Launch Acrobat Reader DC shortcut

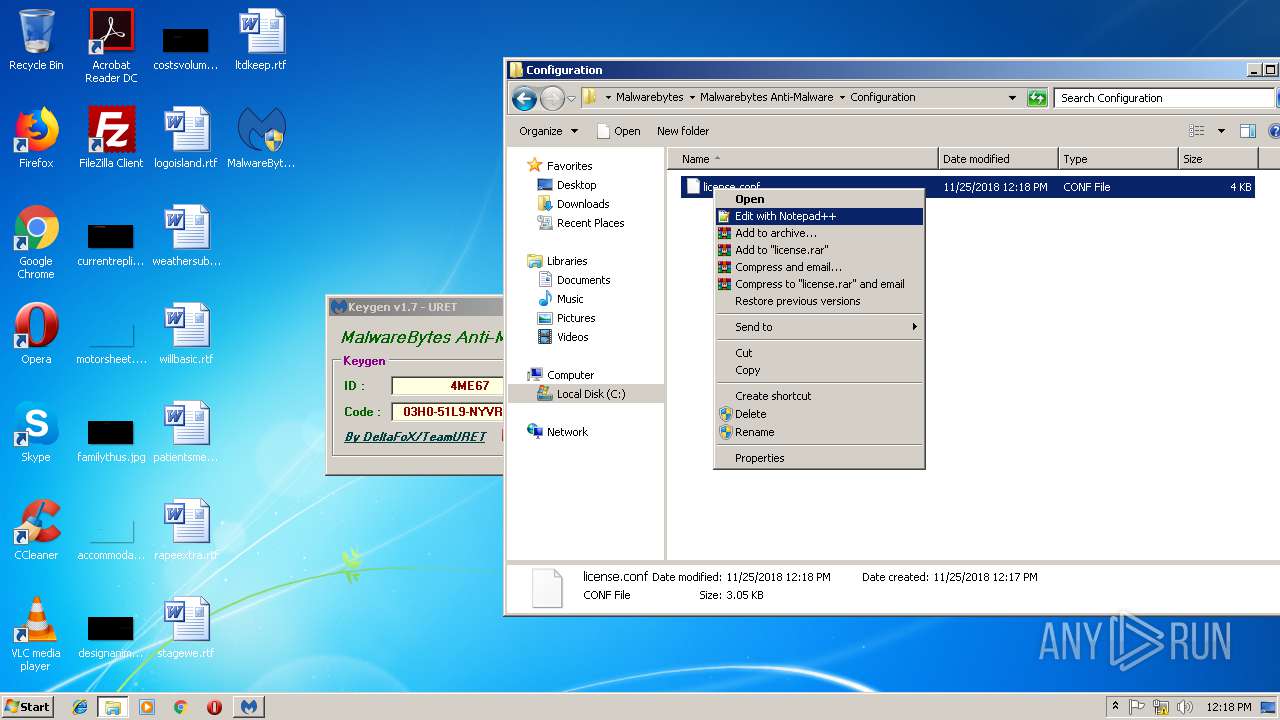(111, 46)
